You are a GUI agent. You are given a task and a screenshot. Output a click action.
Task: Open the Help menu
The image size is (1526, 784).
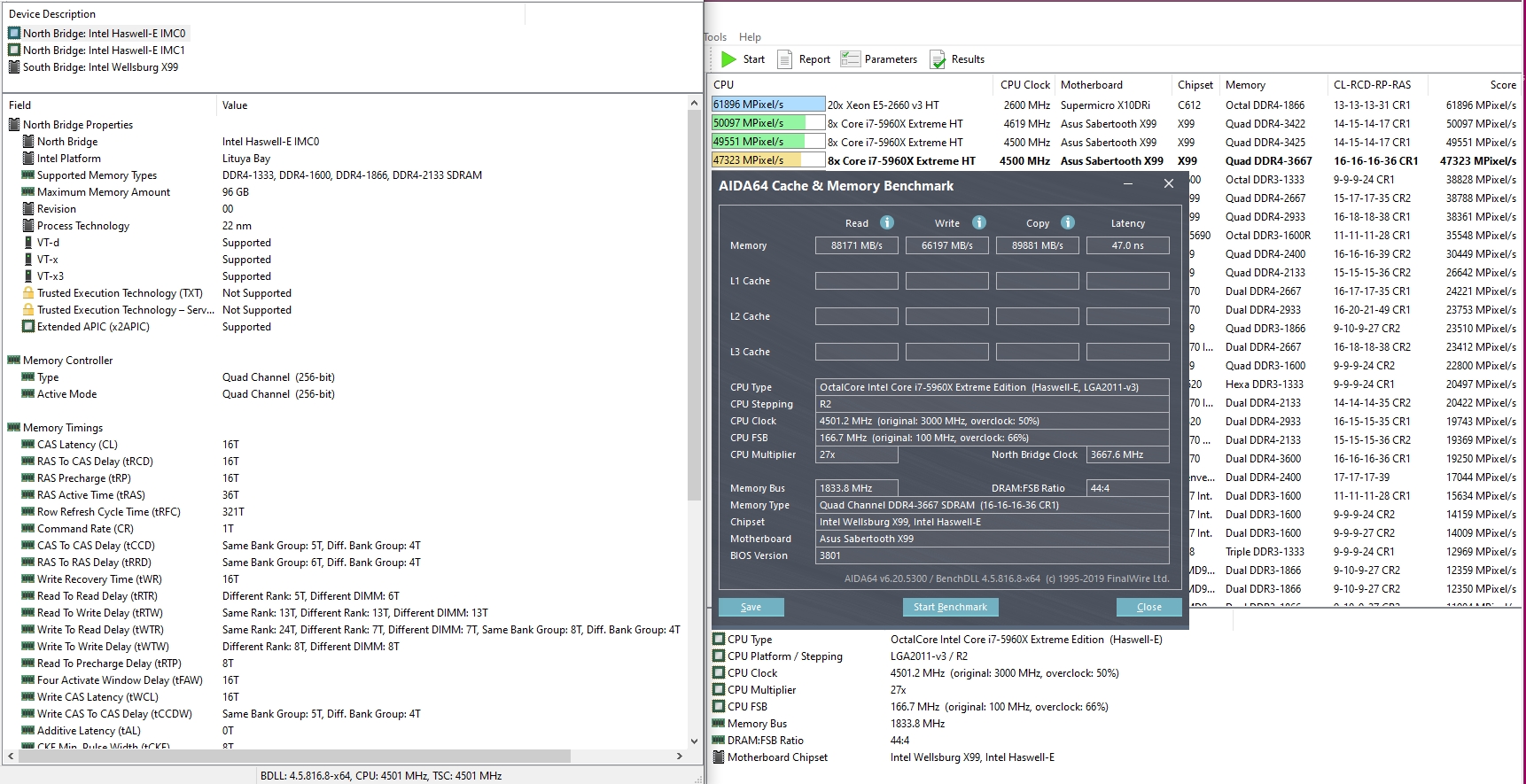(x=750, y=37)
